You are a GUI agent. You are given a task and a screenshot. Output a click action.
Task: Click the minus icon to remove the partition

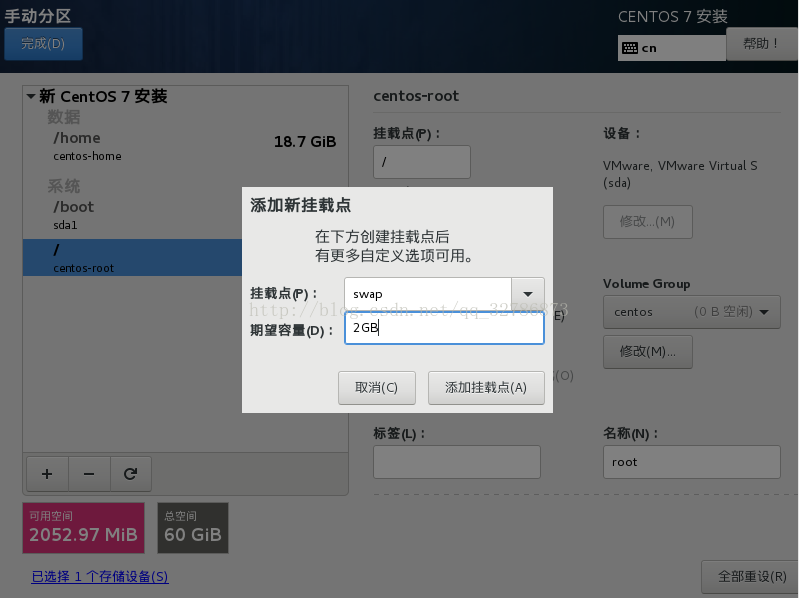coord(89,474)
